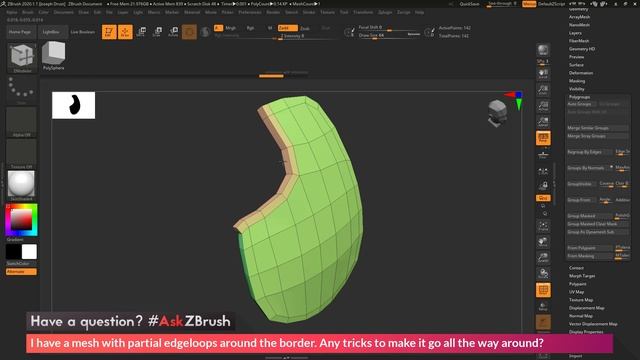Pick a color in the color picker
Screen dimensions: 640x360
click(21, 220)
